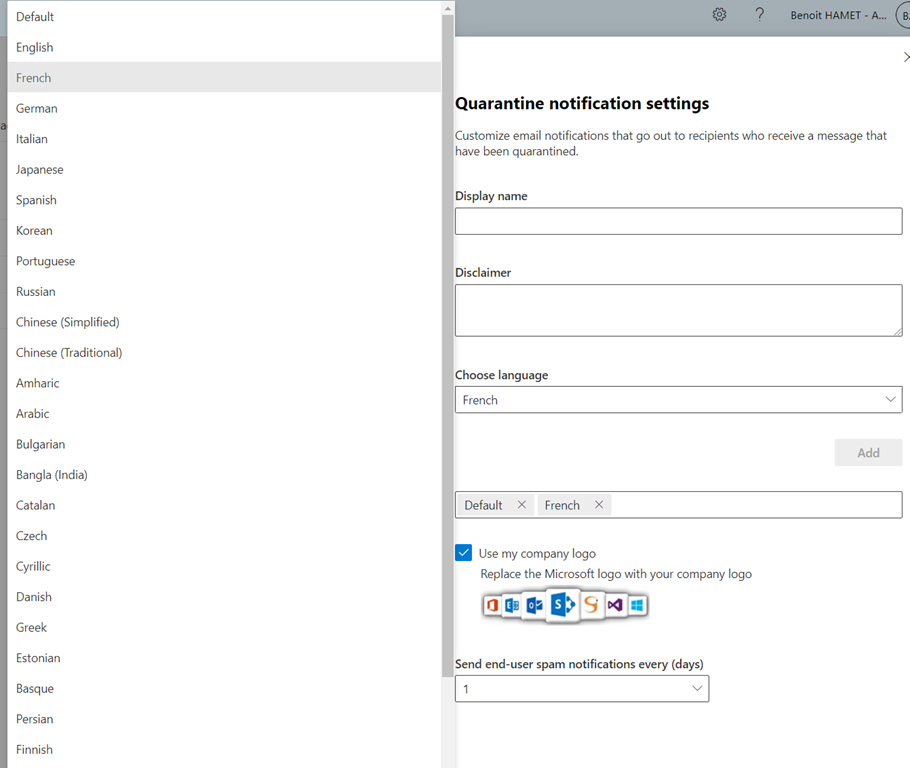Choose Finnish from the language list
This screenshot has width=910, height=768.
coord(34,749)
